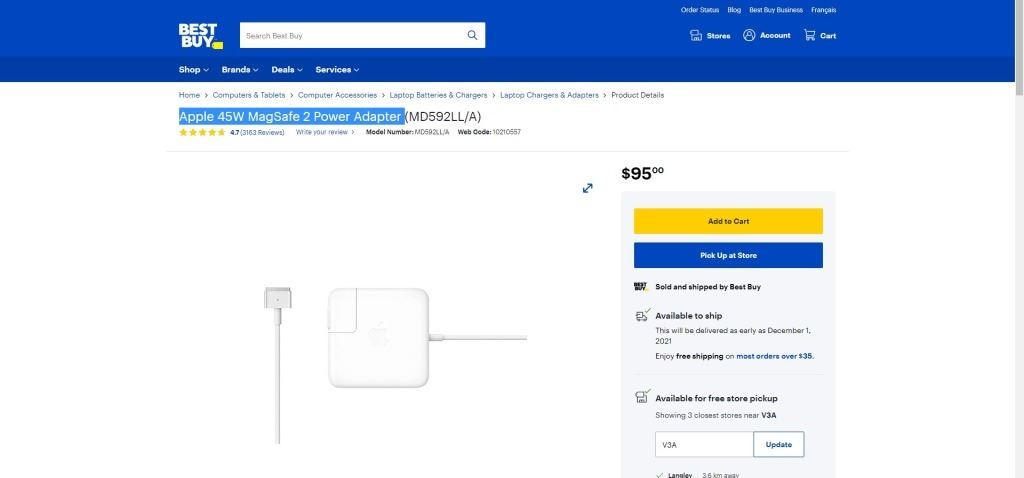1024x478 pixels.
Task: Open the Account profile icon
Action: click(x=749, y=36)
